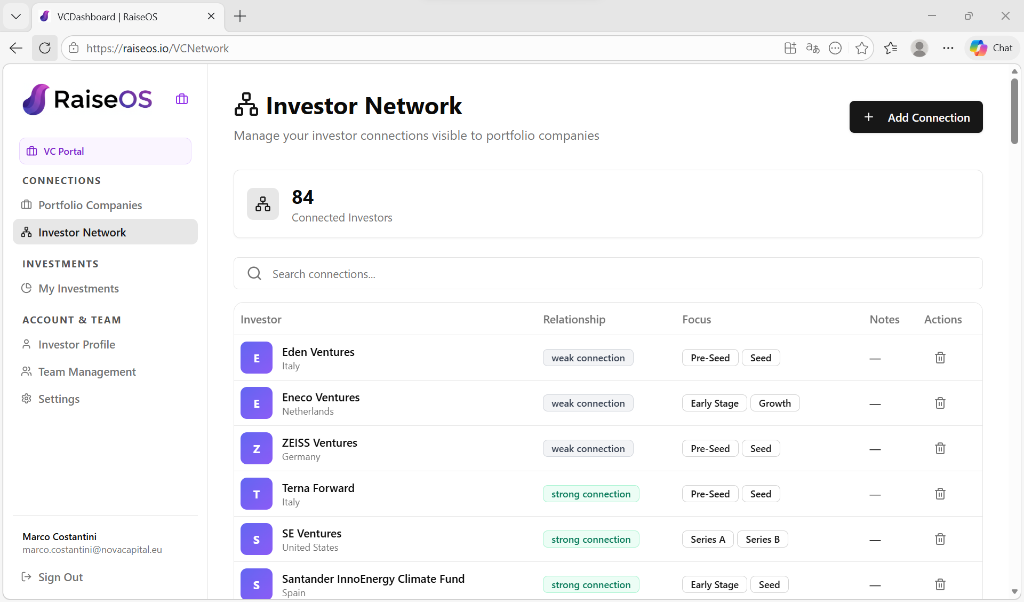Click the Eden Ventures avatar icon
The height and width of the screenshot is (602, 1024).
tap(256, 358)
